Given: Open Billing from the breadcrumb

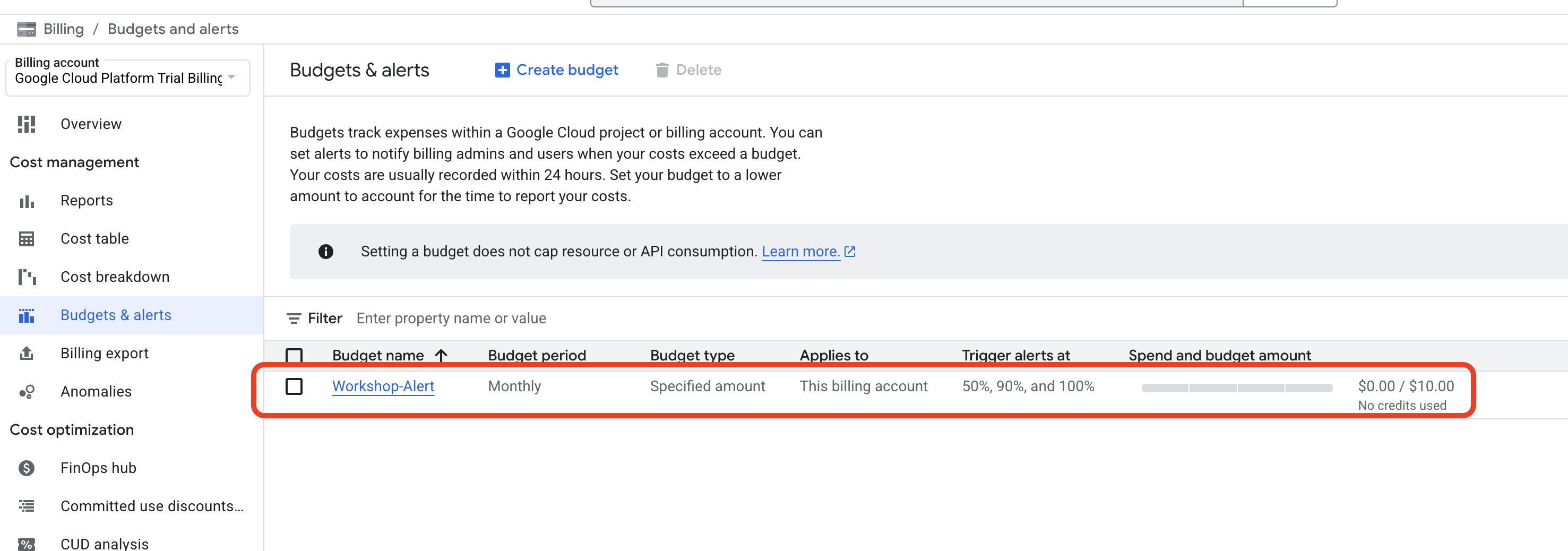Looking at the screenshot, I should pyautogui.click(x=64, y=29).
